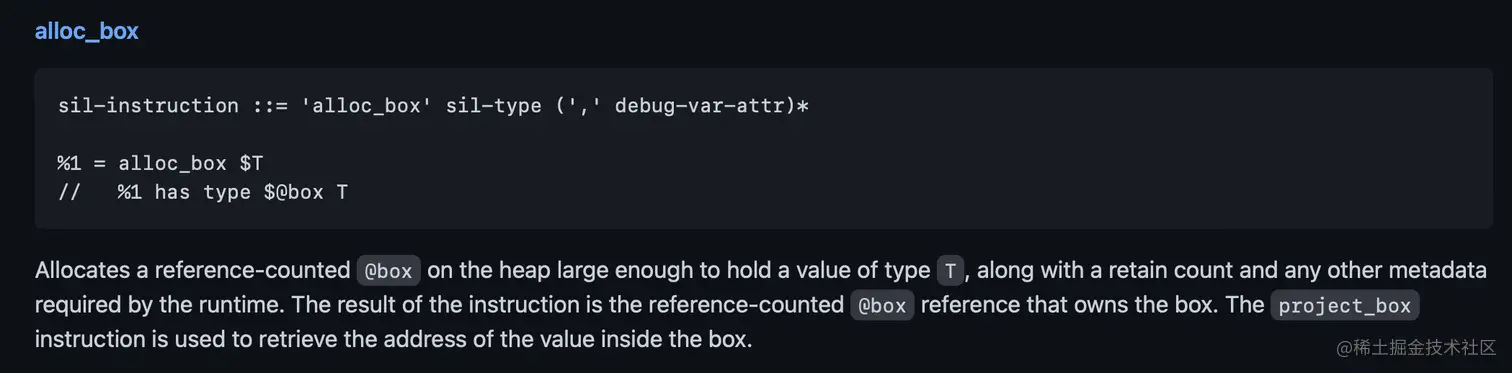Click debug-var-attr in the grammar line
This screenshot has height=373, width=1512.
(699, 106)
